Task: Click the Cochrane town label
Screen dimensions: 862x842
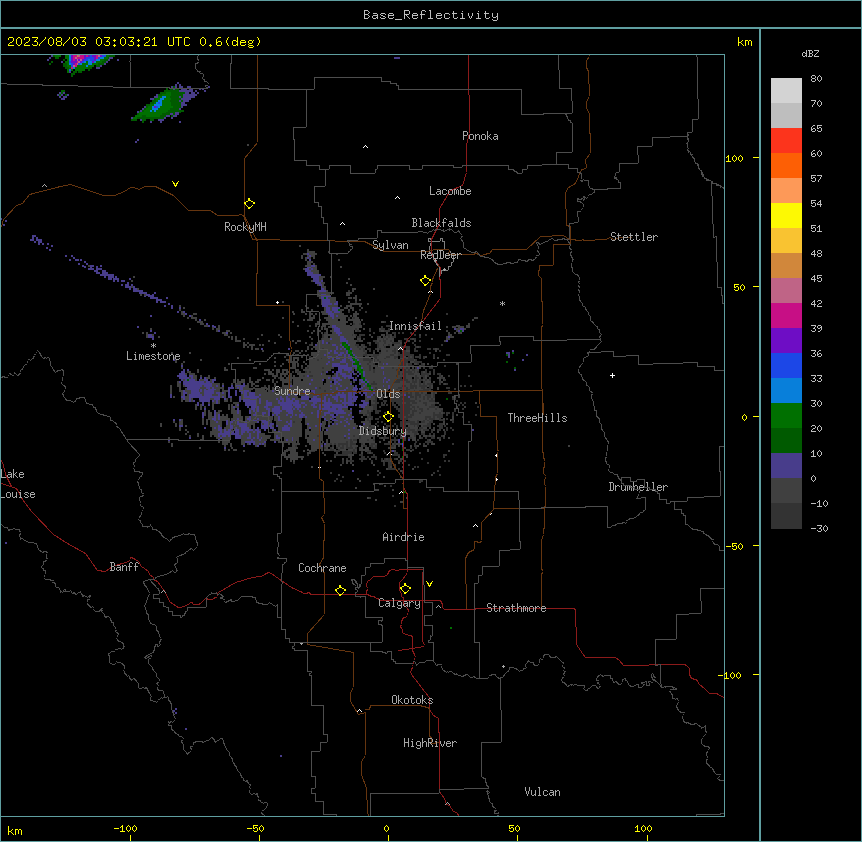Action: pos(322,568)
